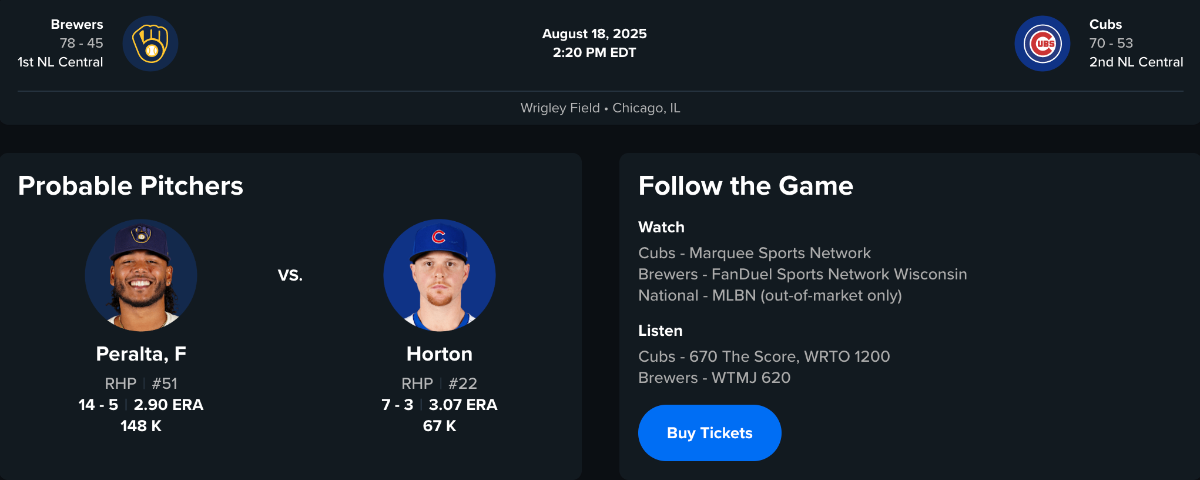Image resolution: width=1200 pixels, height=480 pixels.
Task: Click the 2nd NL Central standing
Action: [1136, 62]
